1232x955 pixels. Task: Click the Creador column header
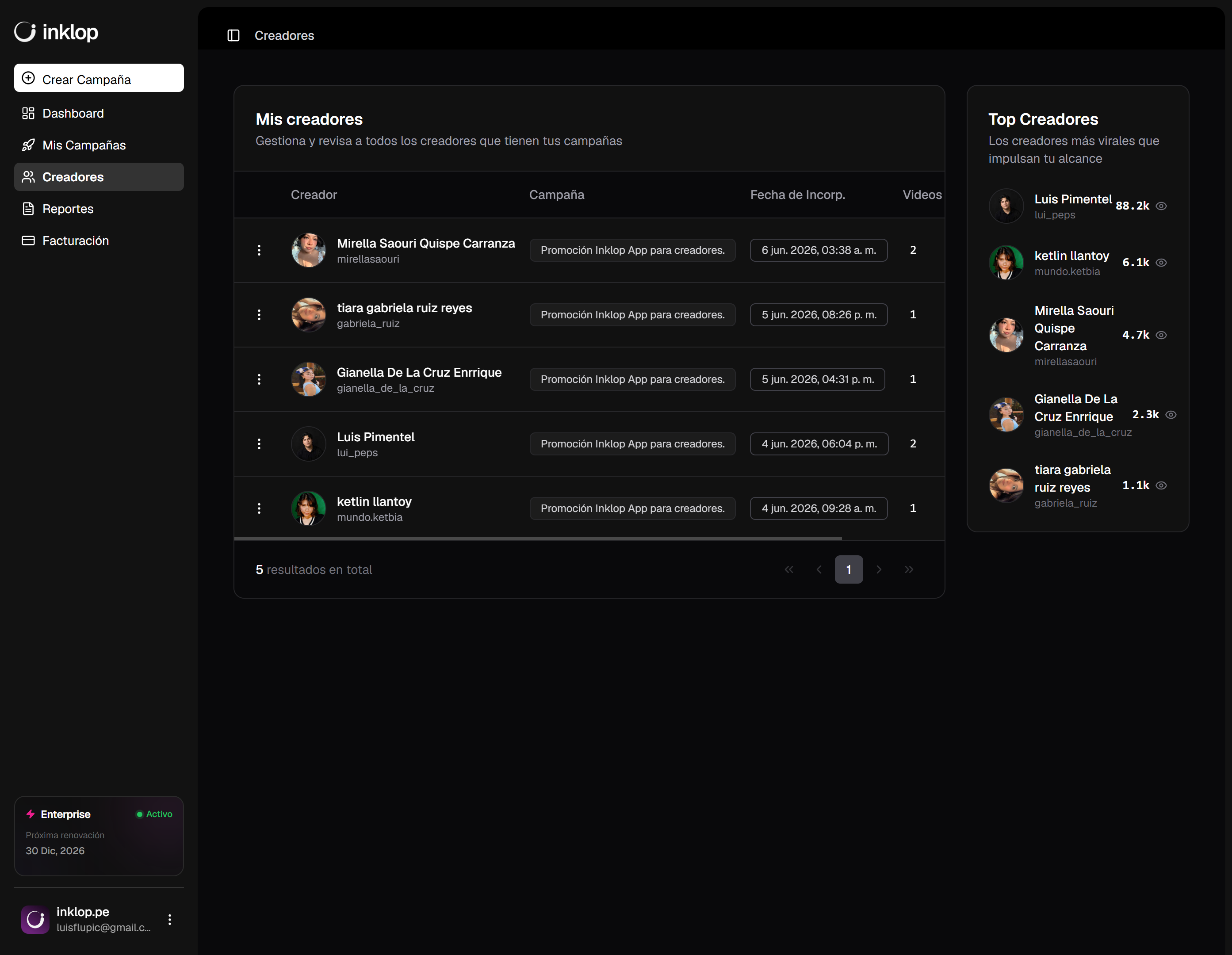(x=314, y=195)
